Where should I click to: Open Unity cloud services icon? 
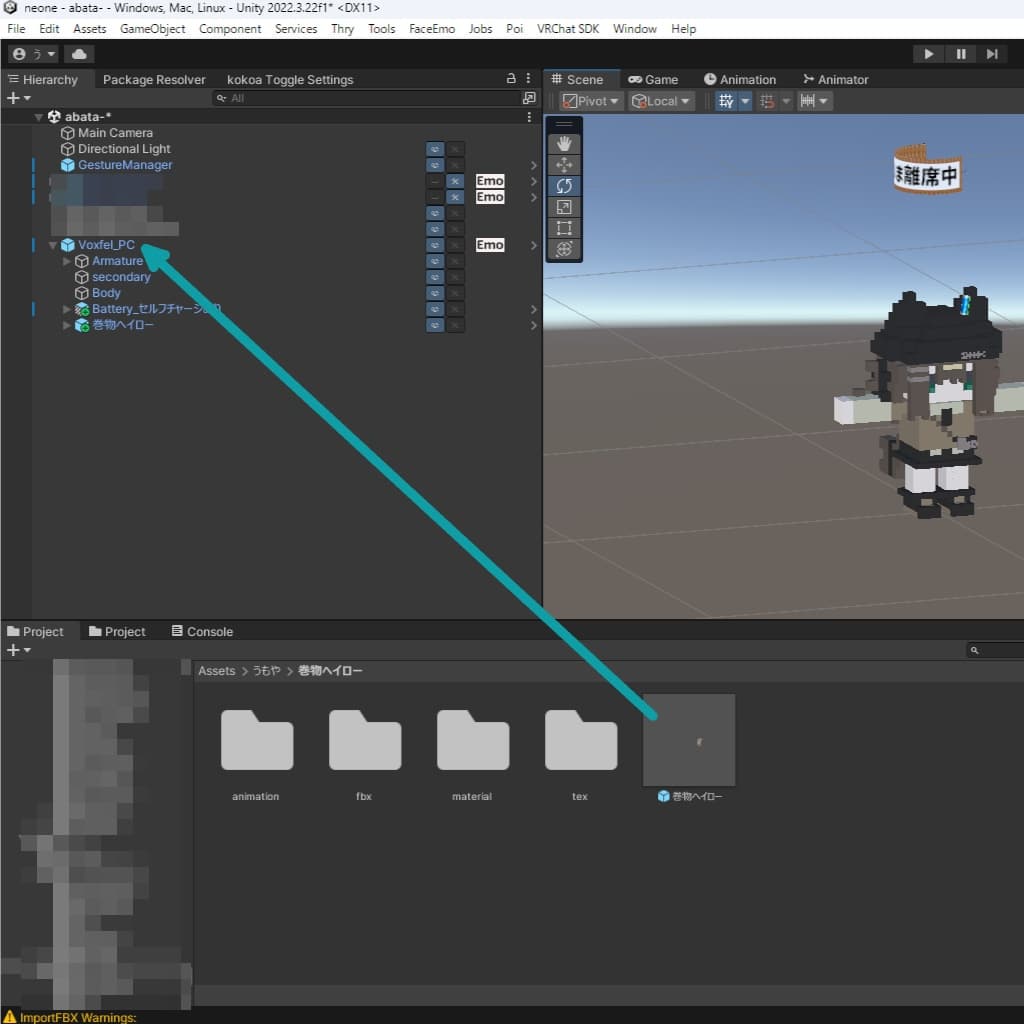click(x=79, y=54)
